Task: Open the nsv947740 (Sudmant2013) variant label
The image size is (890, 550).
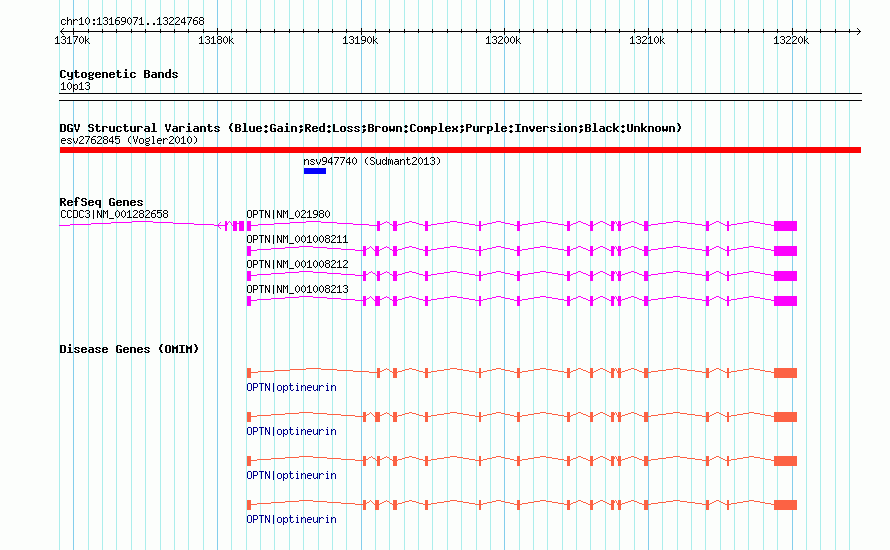Action: click(372, 161)
